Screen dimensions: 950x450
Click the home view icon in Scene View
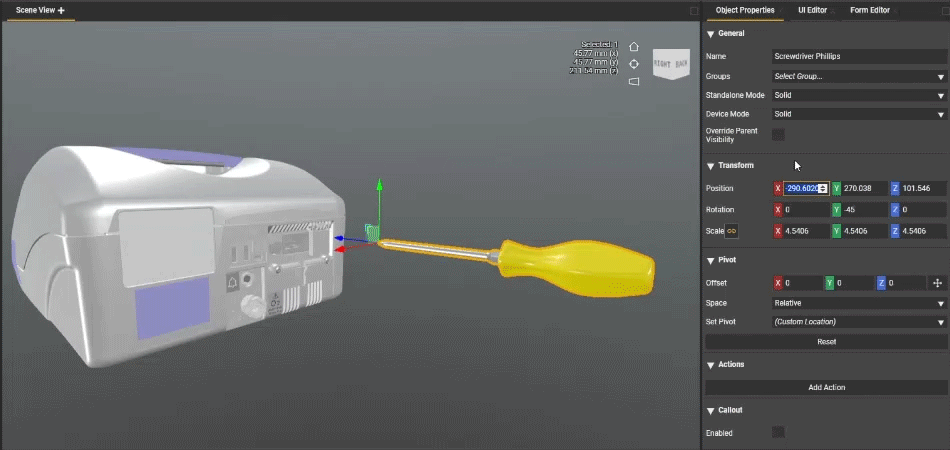click(634, 46)
